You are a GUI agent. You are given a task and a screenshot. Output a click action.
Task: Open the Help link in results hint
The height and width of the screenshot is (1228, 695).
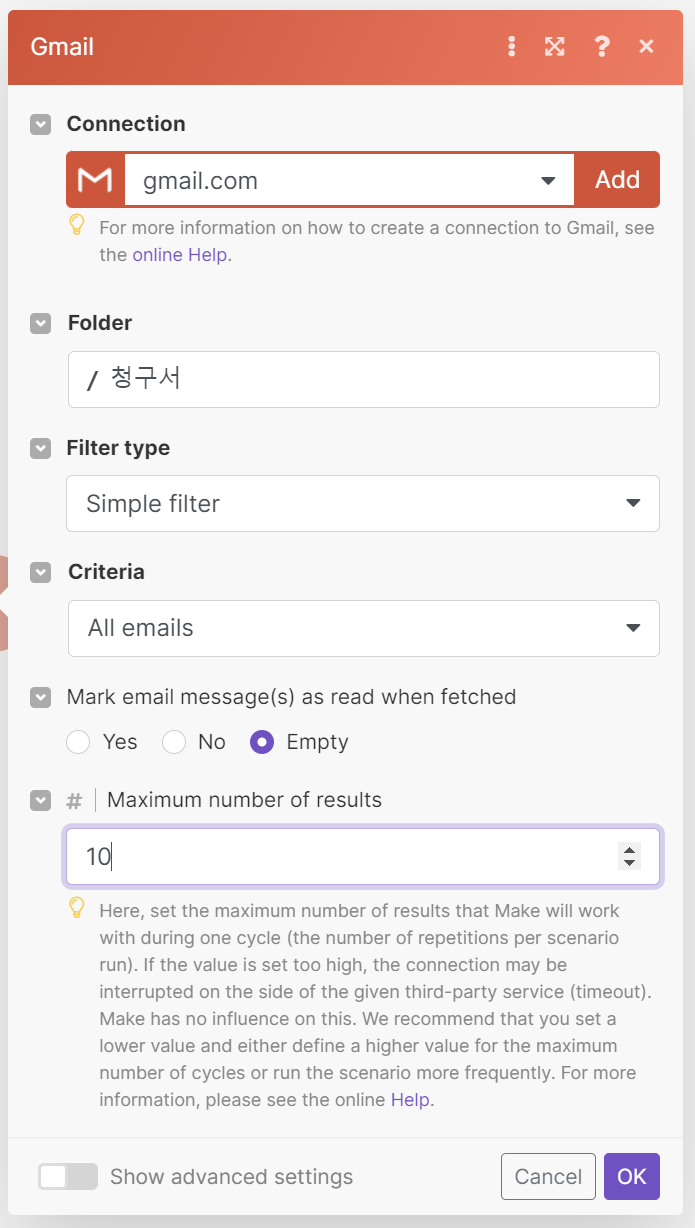(410, 1100)
